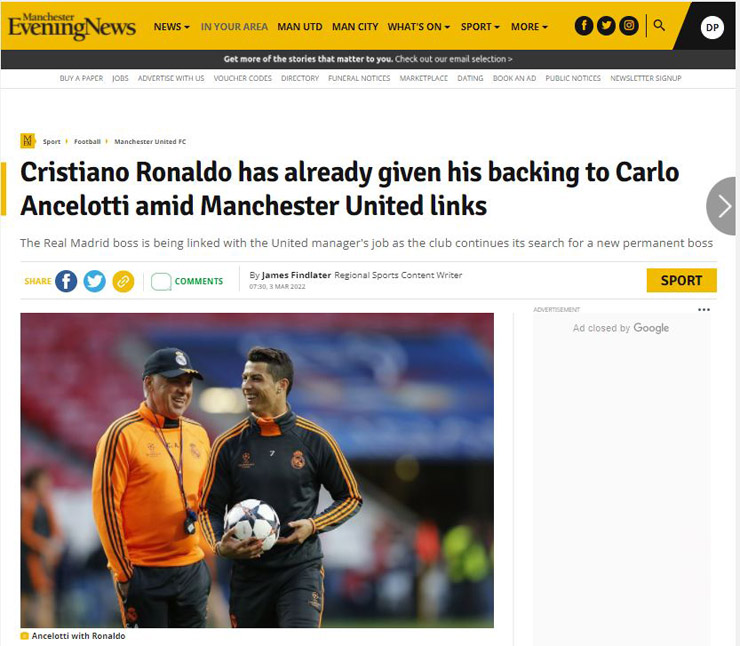The width and height of the screenshot is (740, 646).
Task: Open advertisement options three-dot menu
Action: (704, 310)
